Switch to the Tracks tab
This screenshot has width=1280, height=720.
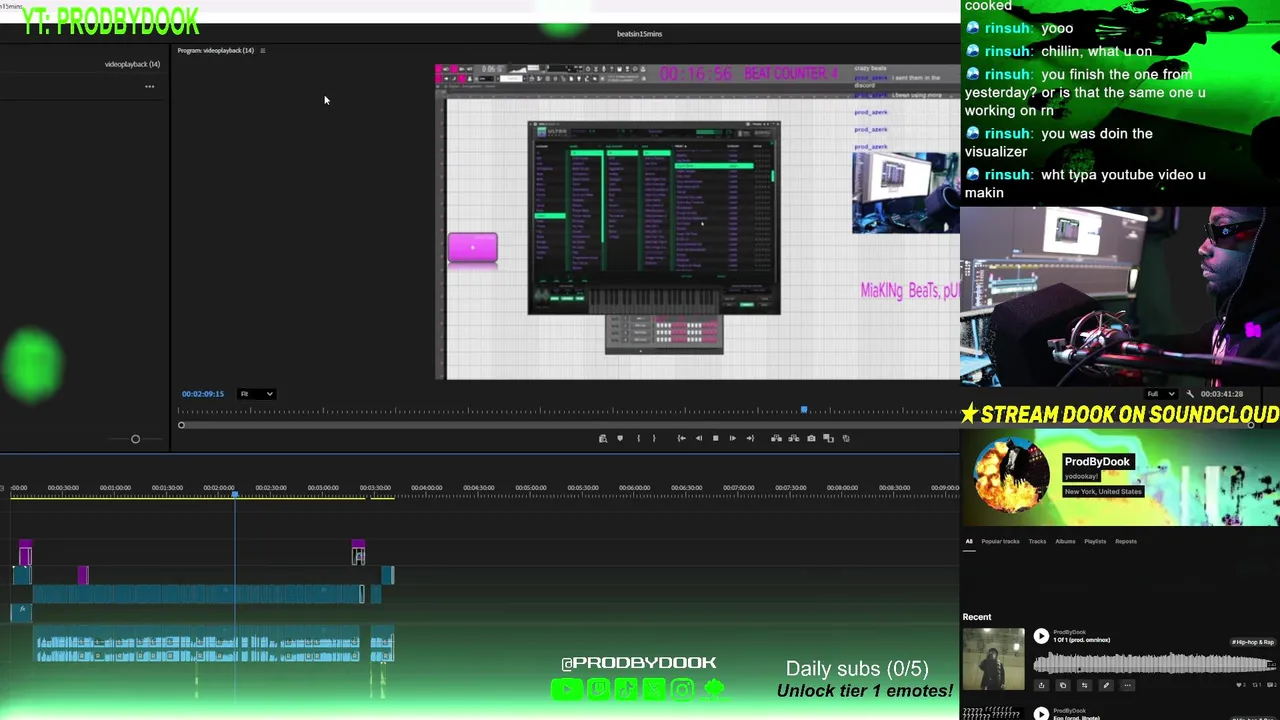pyautogui.click(x=1037, y=541)
